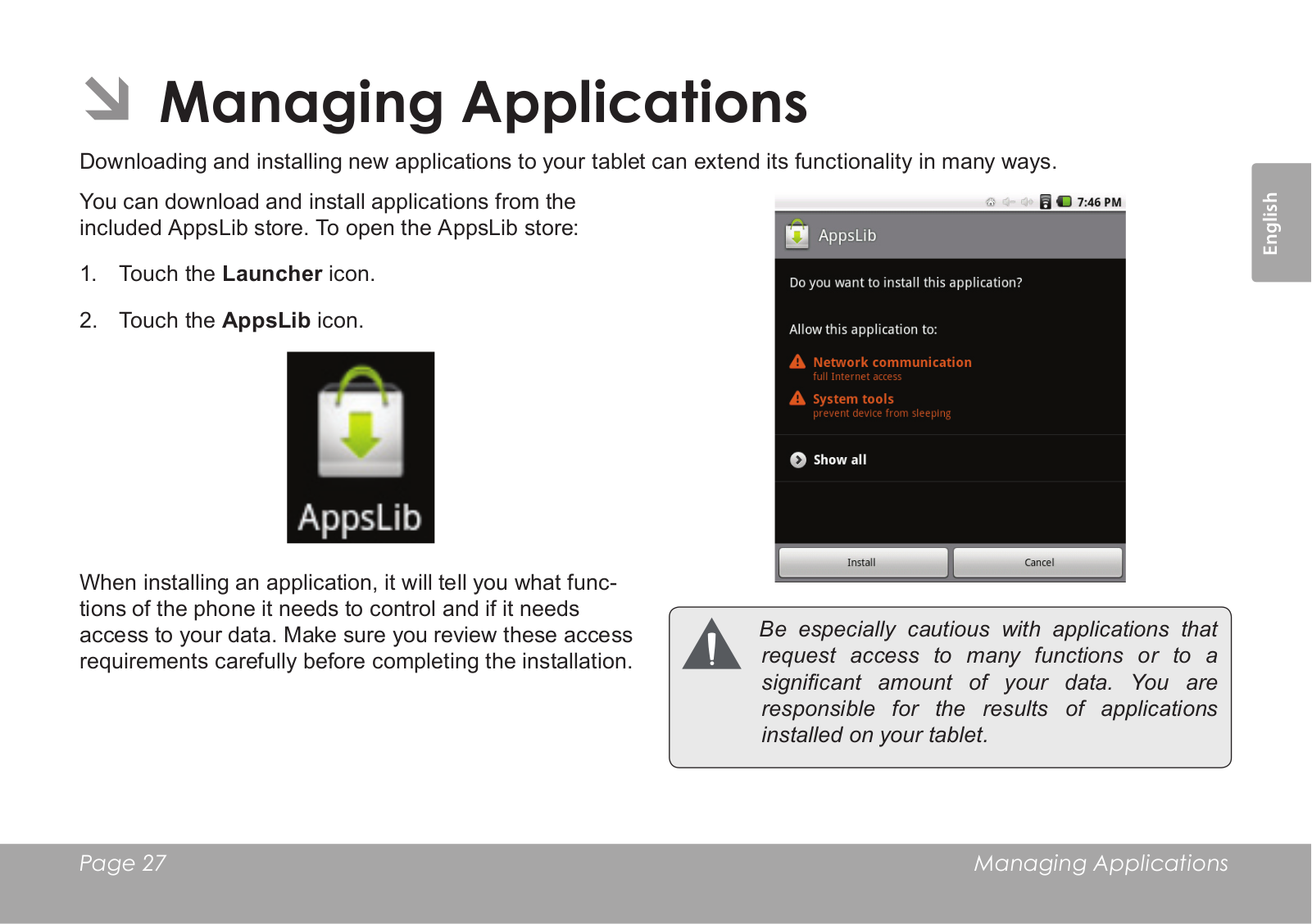Click 'Do you want to install this application?'
This screenshot has width=1312, height=924.
[x=906, y=283]
